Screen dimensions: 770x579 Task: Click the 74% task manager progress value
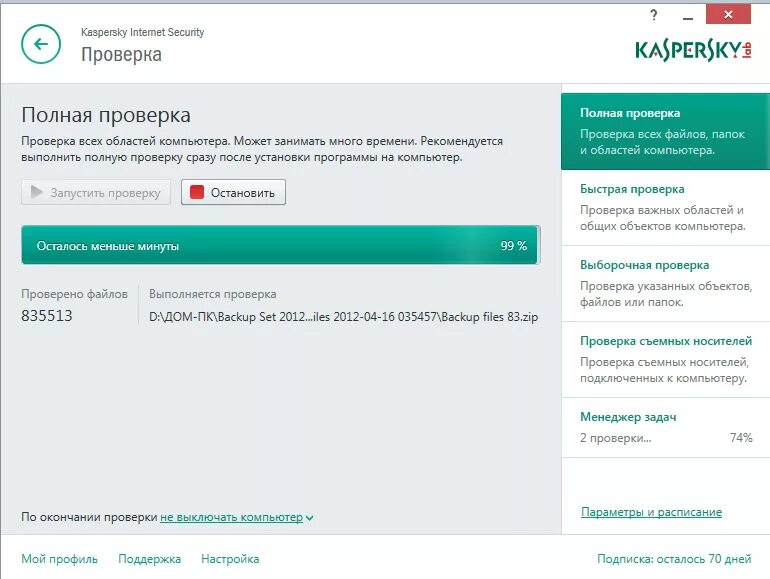click(741, 438)
